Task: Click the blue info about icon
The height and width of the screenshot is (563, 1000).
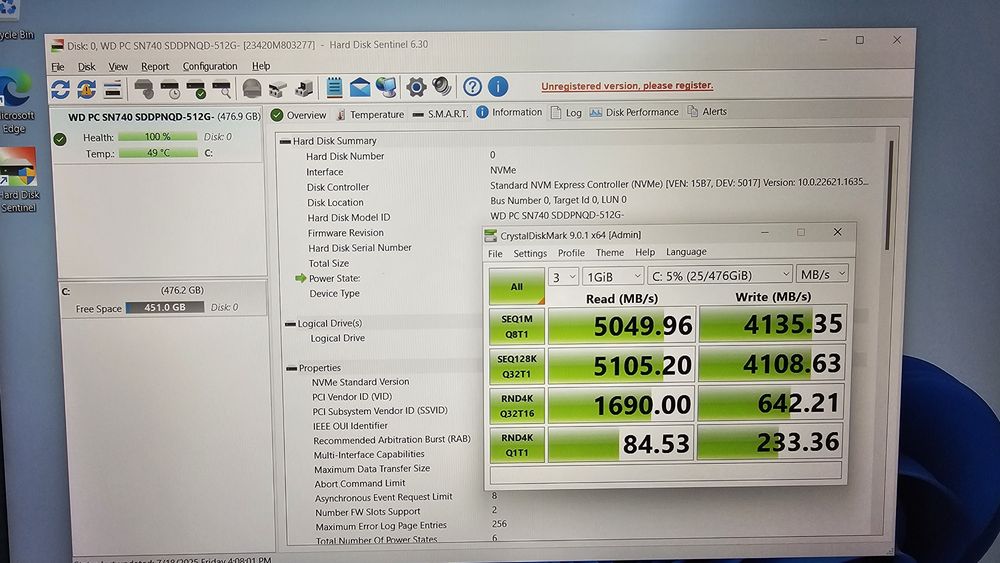Action: (498, 85)
